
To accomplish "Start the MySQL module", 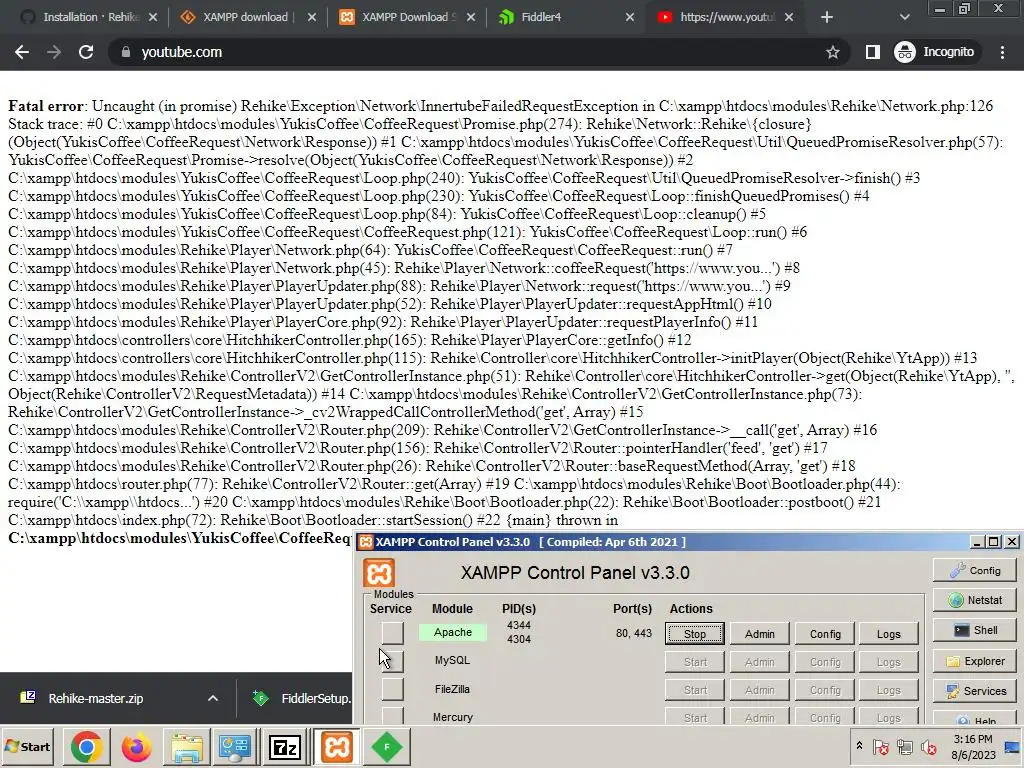I will pyautogui.click(x=695, y=662).
